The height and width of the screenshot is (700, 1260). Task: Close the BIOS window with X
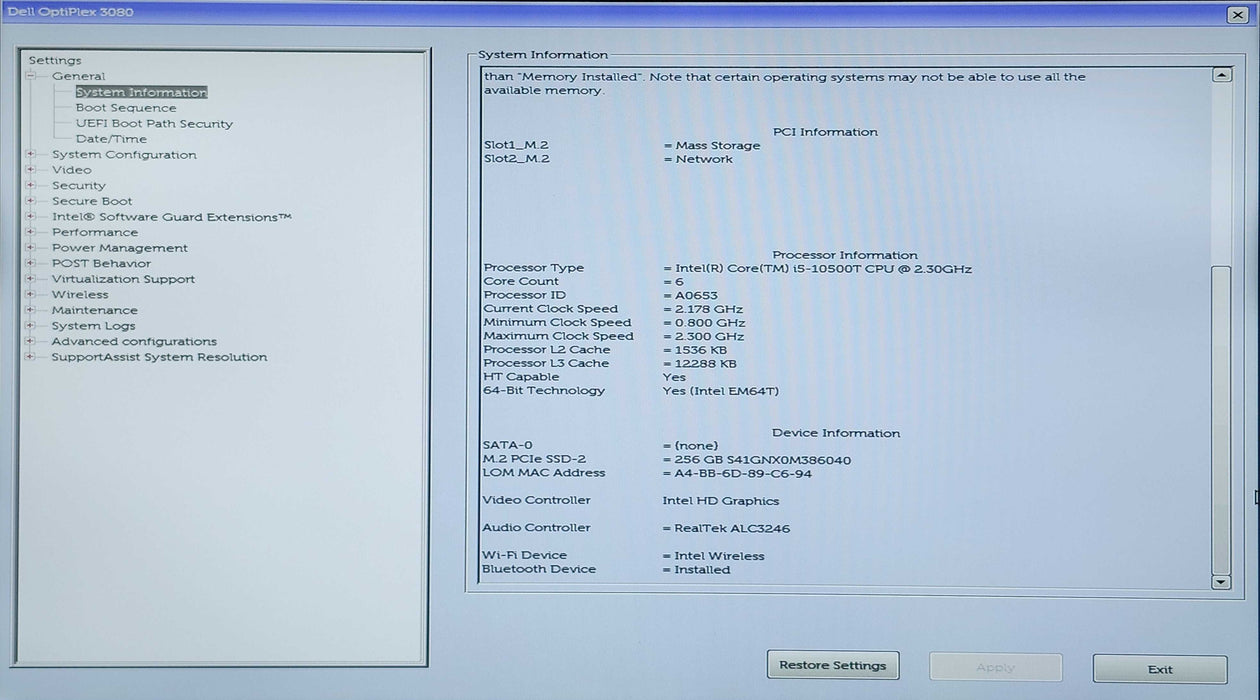(x=1237, y=14)
